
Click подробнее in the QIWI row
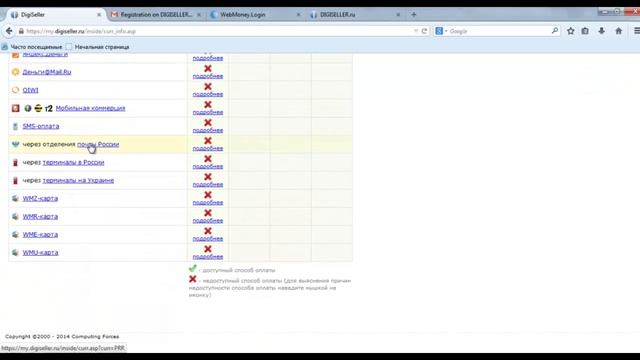click(x=208, y=94)
